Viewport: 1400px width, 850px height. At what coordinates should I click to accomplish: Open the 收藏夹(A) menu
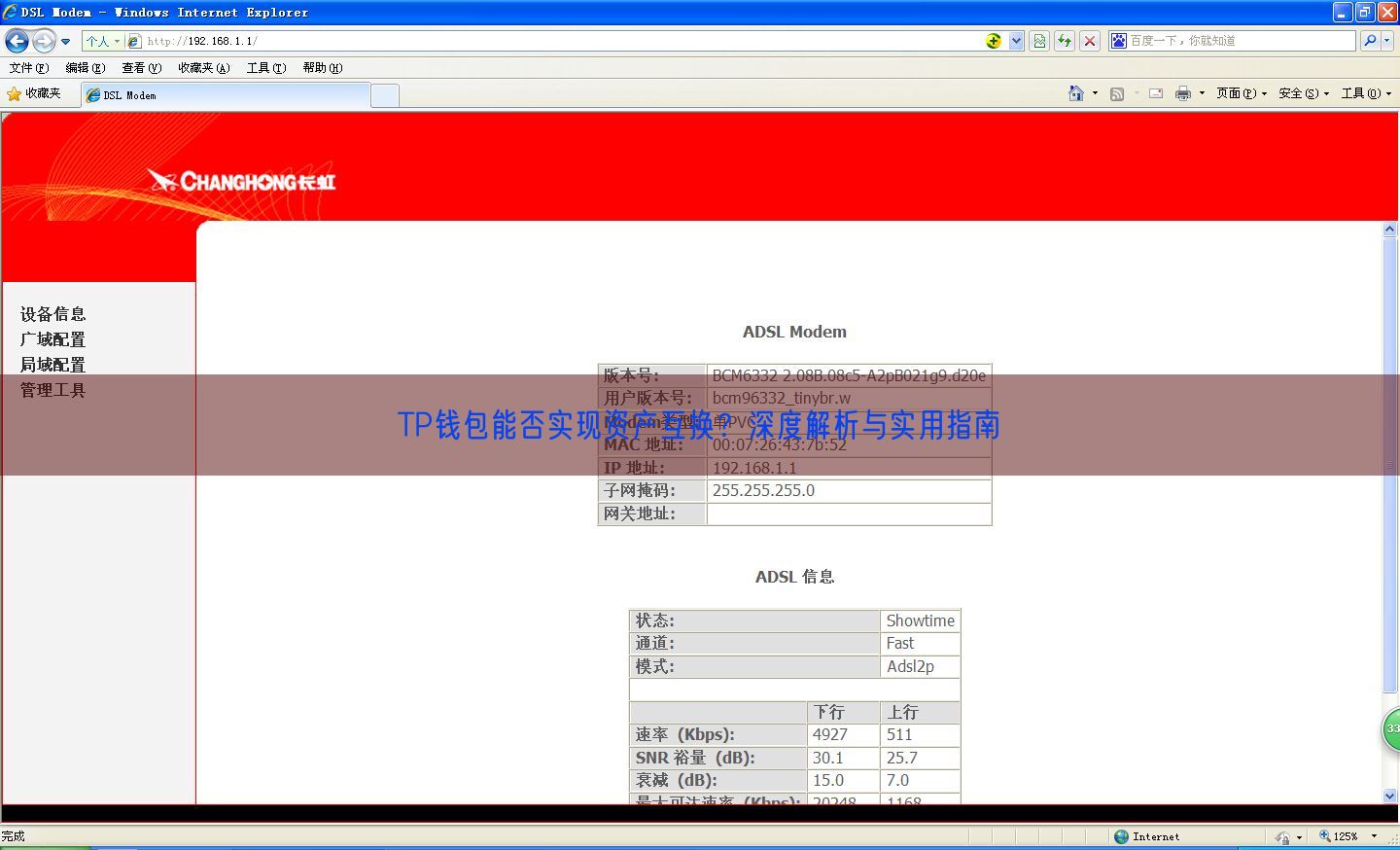click(203, 68)
